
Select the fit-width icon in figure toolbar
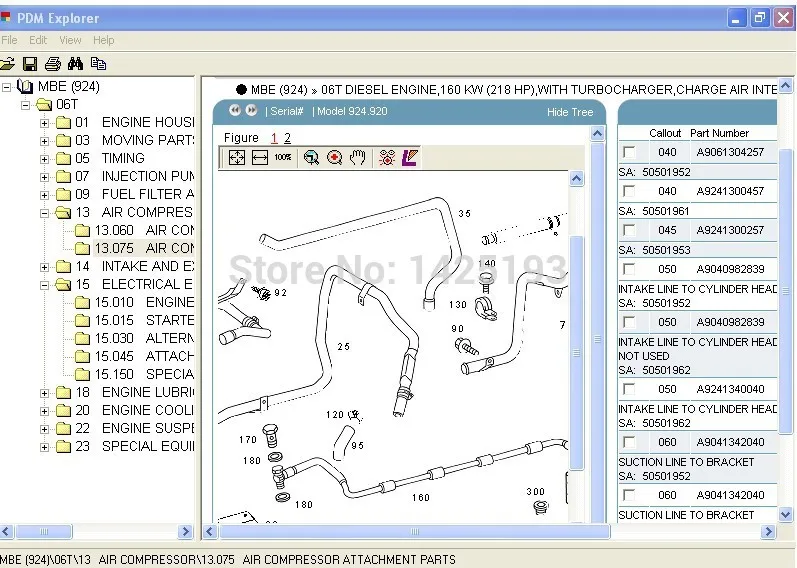click(259, 158)
